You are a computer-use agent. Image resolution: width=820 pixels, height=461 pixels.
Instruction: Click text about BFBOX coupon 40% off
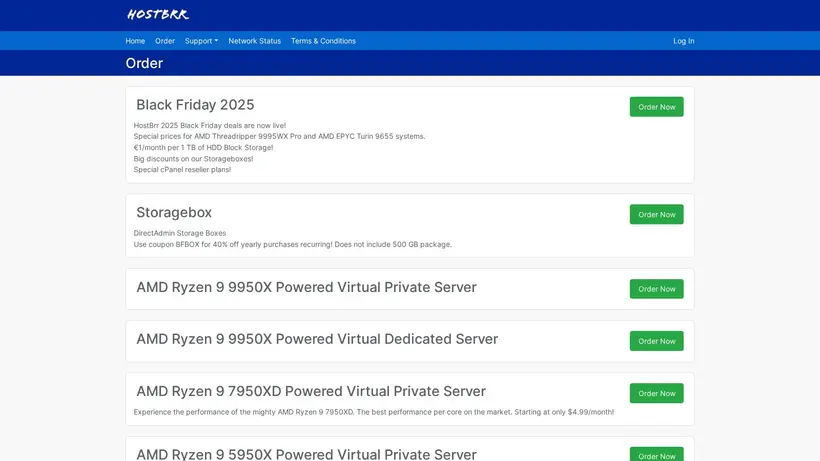click(292, 244)
